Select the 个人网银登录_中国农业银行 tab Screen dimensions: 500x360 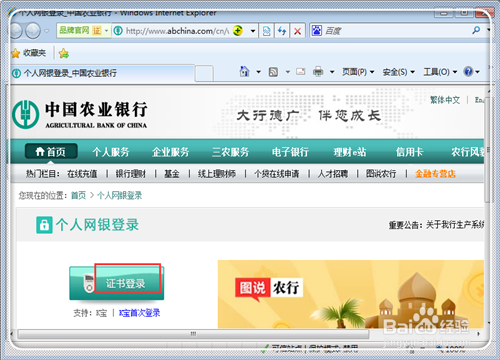coord(102,73)
